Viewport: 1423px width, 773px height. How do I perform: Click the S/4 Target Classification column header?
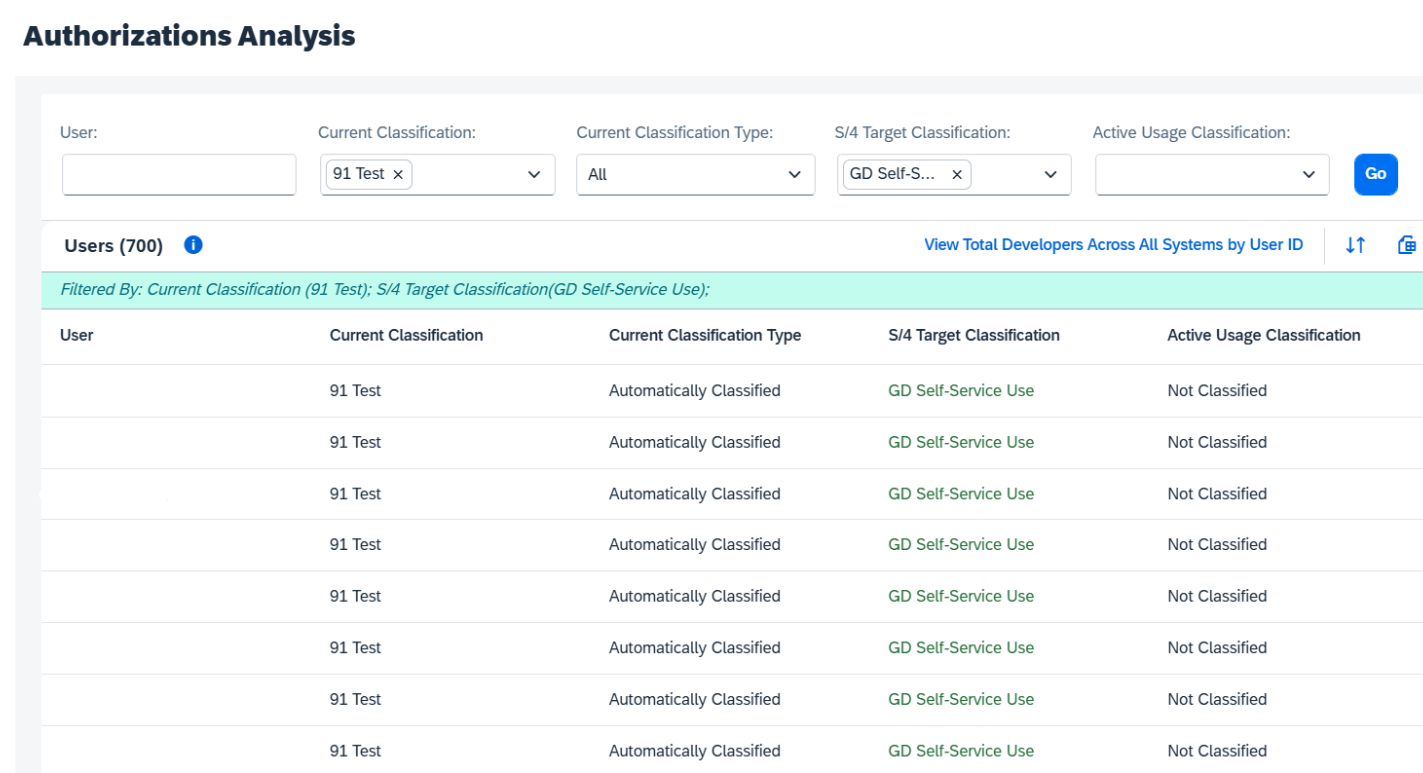973,336
